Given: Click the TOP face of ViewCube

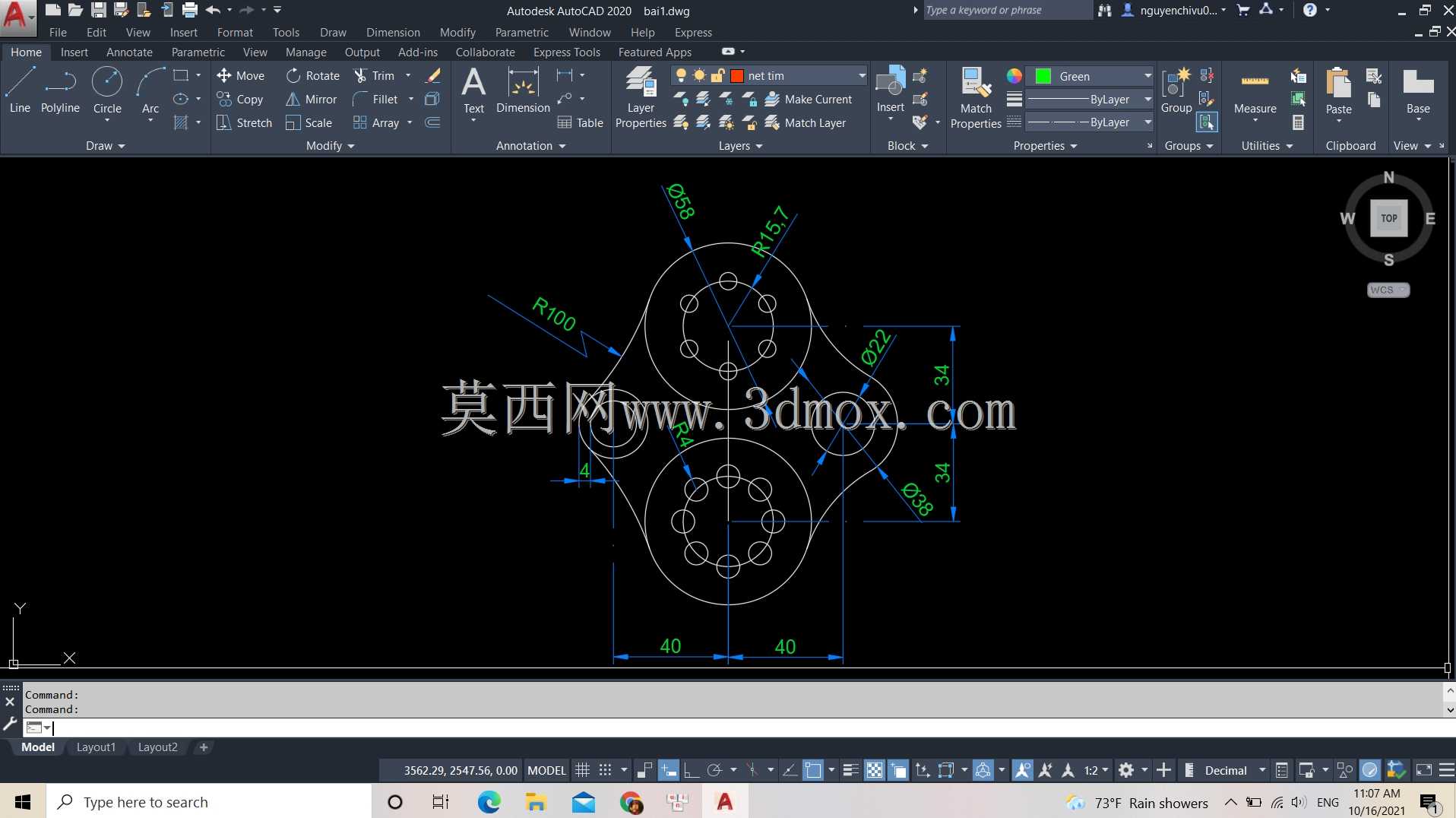Looking at the screenshot, I should [1388, 218].
